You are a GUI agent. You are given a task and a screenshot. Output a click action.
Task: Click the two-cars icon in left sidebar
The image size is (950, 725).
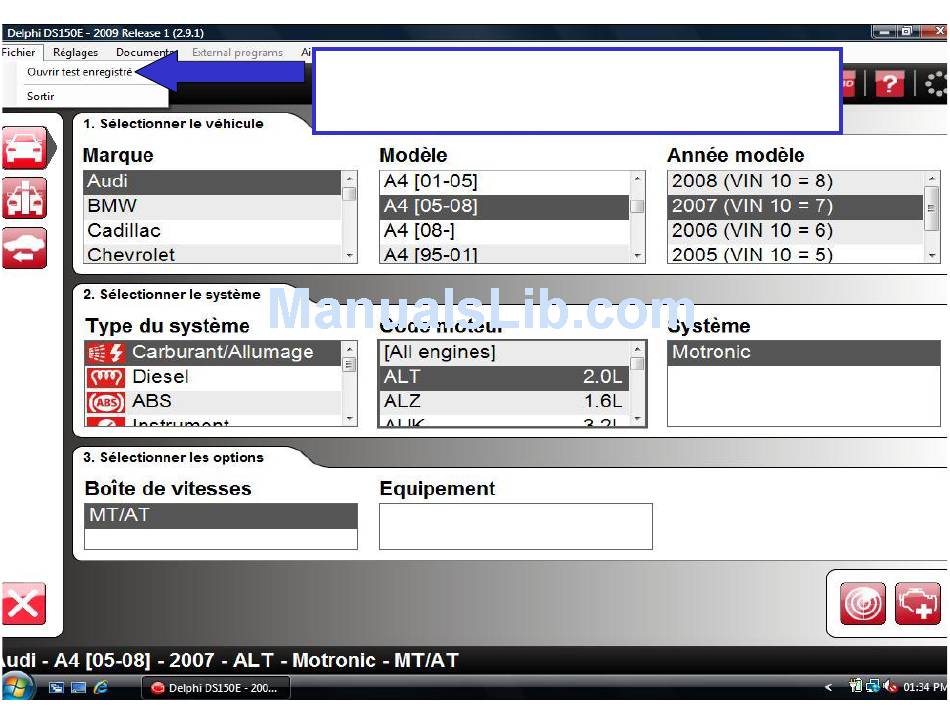point(24,198)
